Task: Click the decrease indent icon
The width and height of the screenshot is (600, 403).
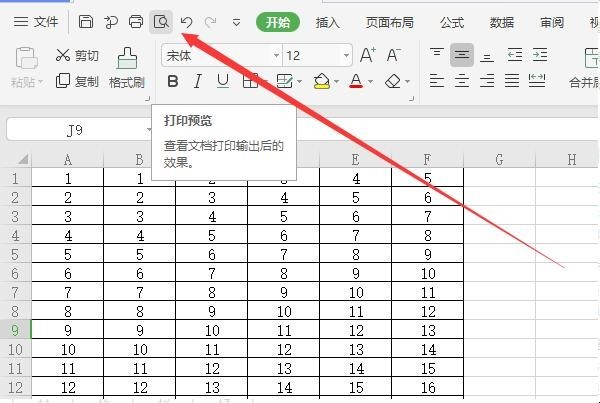Action: pos(515,55)
